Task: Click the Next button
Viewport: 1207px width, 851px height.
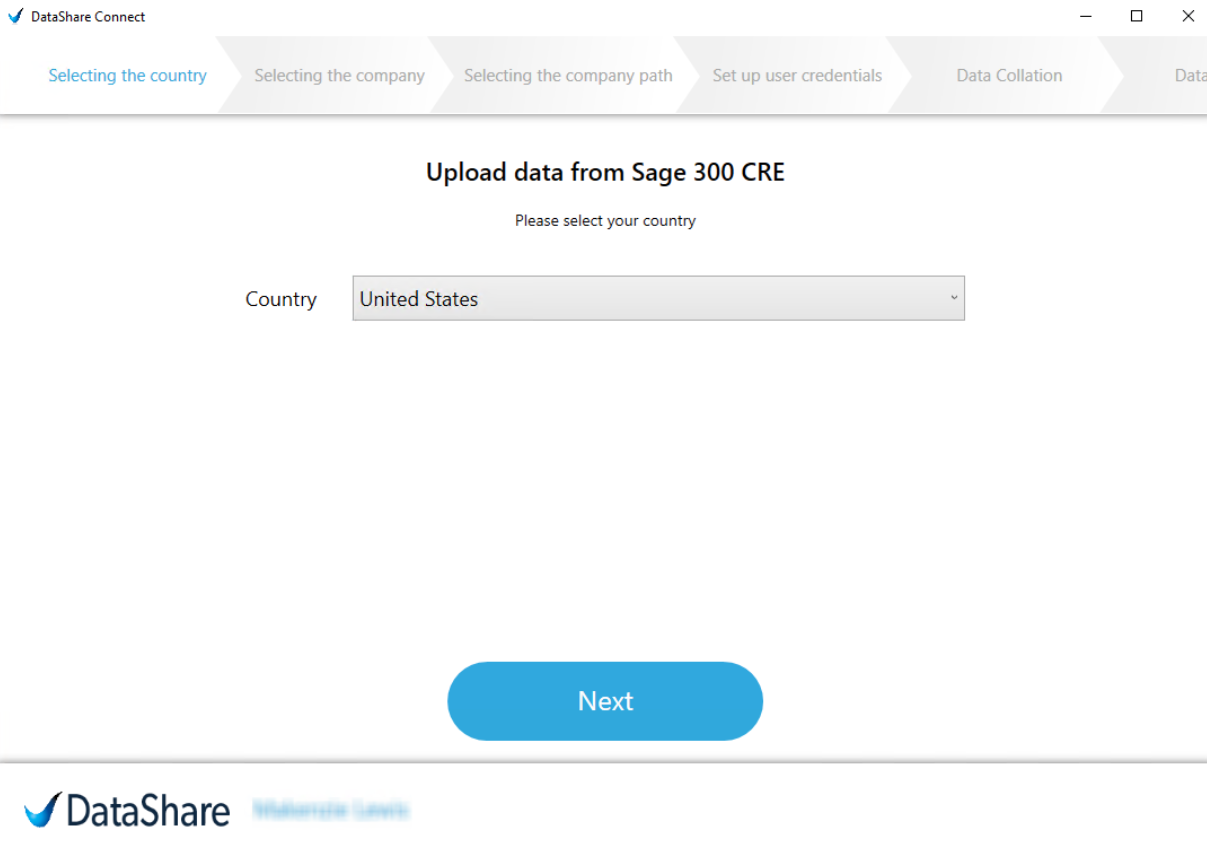Action: (605, 701)
